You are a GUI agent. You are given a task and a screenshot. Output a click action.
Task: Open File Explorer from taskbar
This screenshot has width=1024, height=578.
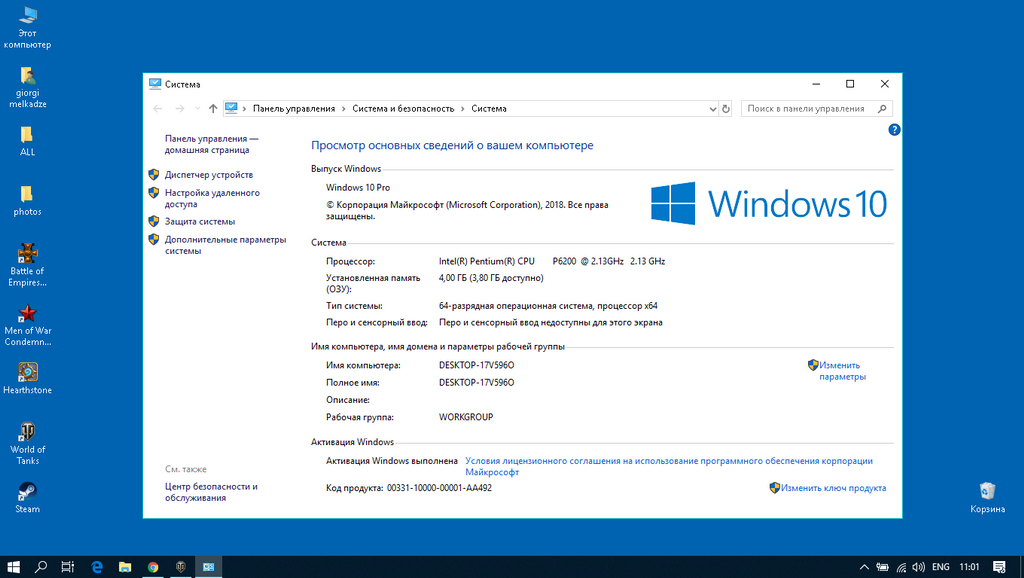(125, 567)
